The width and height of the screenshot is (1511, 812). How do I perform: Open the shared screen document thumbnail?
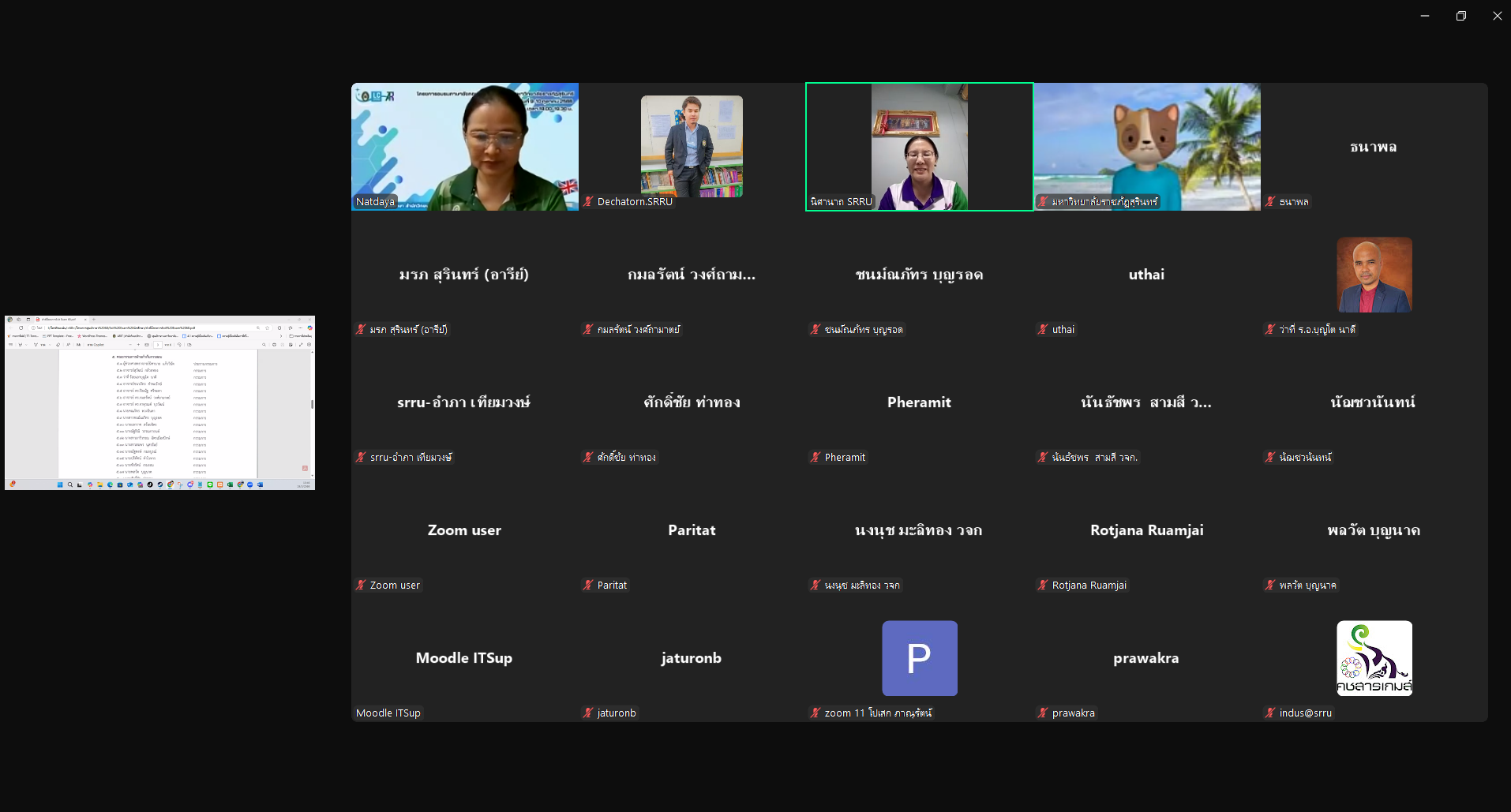(x=159, y=402)
